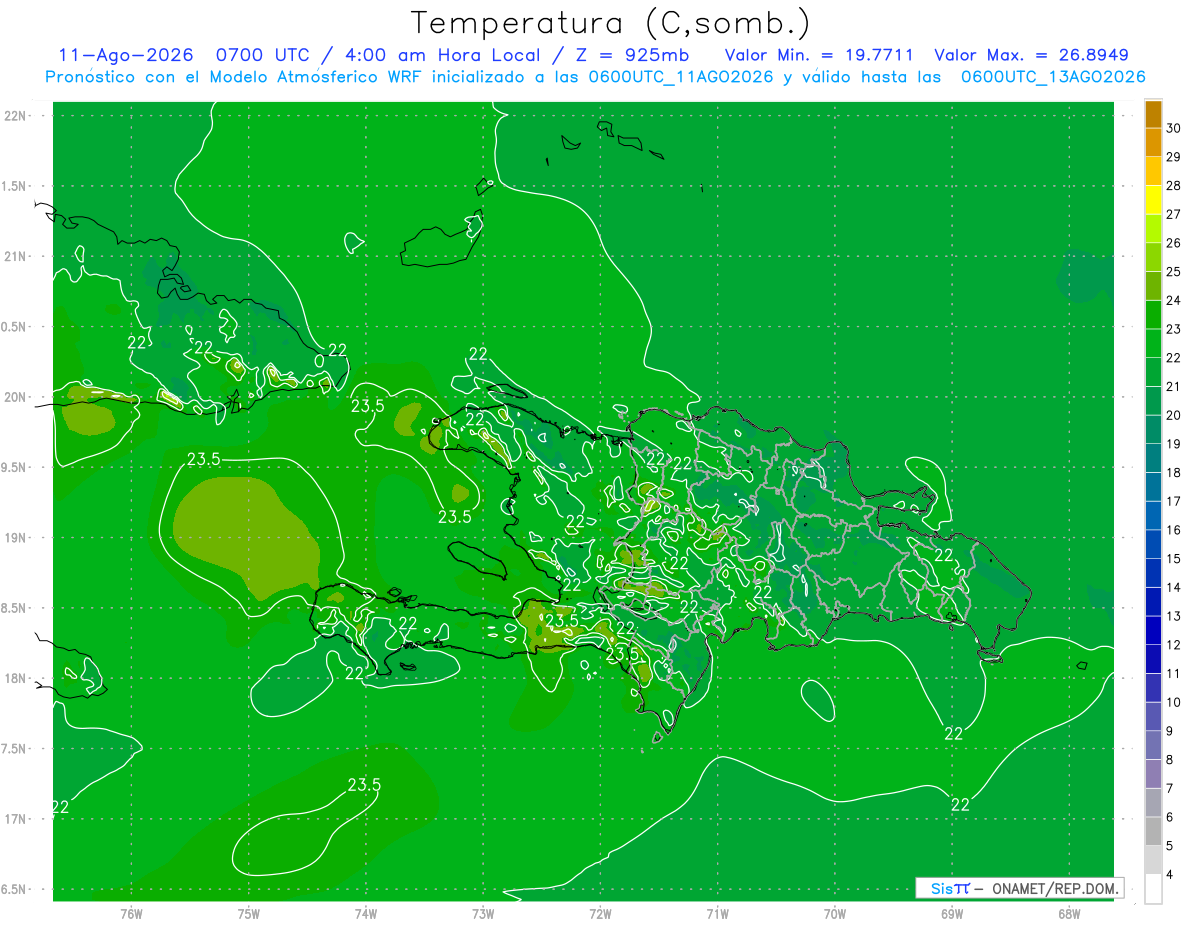
Task: Click the '75W' longitude axis label
Action: point(249,913)
